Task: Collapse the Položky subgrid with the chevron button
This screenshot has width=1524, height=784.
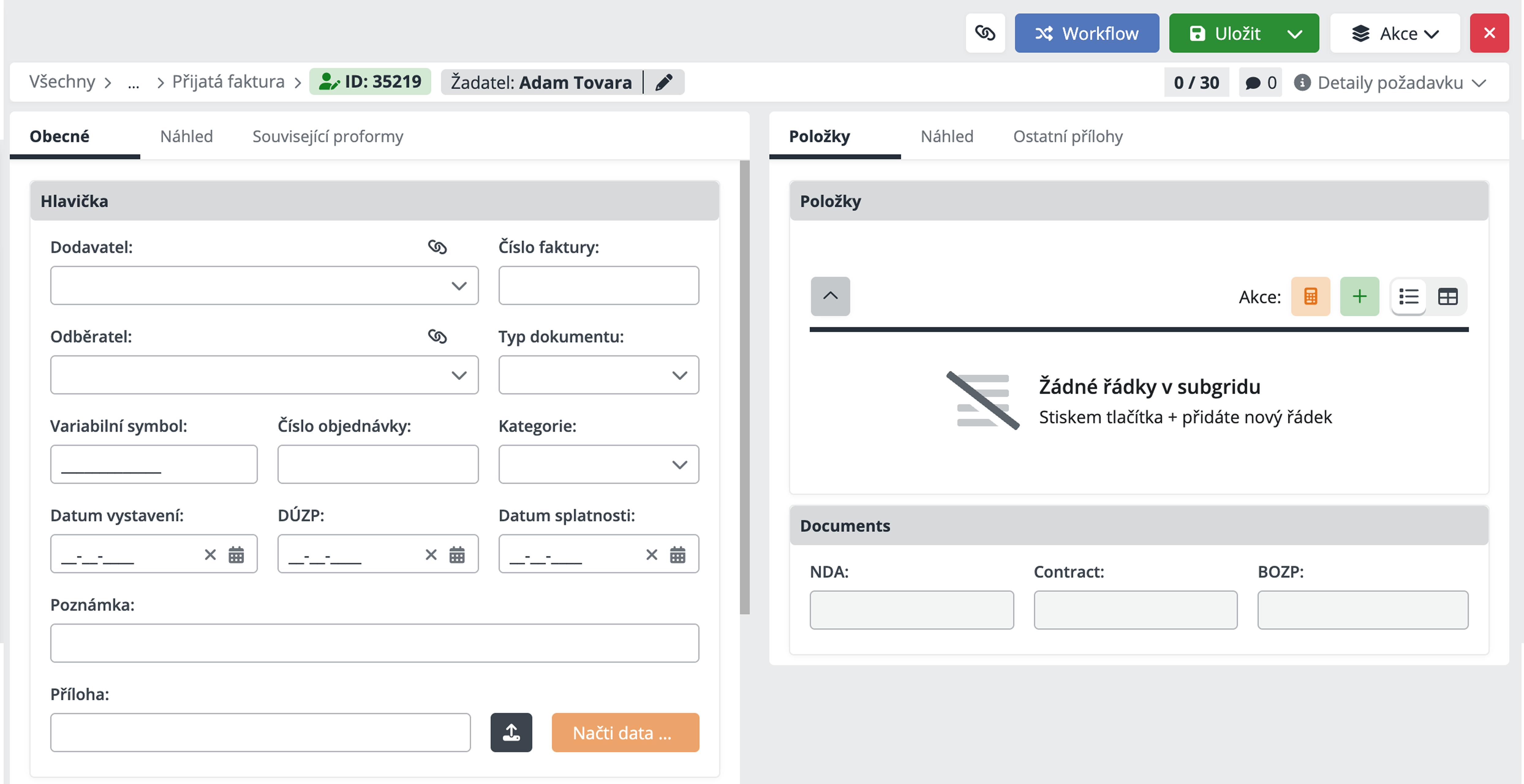Action: tap(830, 296)
